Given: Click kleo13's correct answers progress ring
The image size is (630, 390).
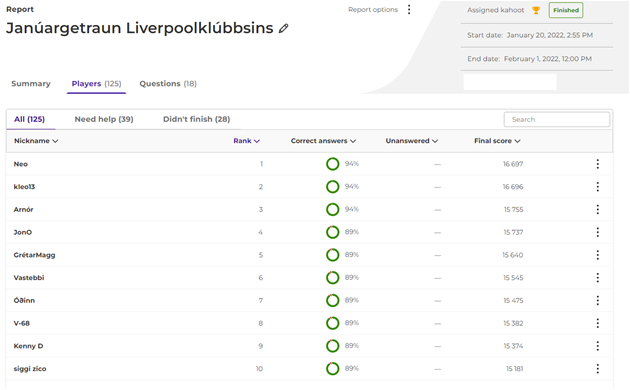Looking at the screenshot, I should coord(333,187).
